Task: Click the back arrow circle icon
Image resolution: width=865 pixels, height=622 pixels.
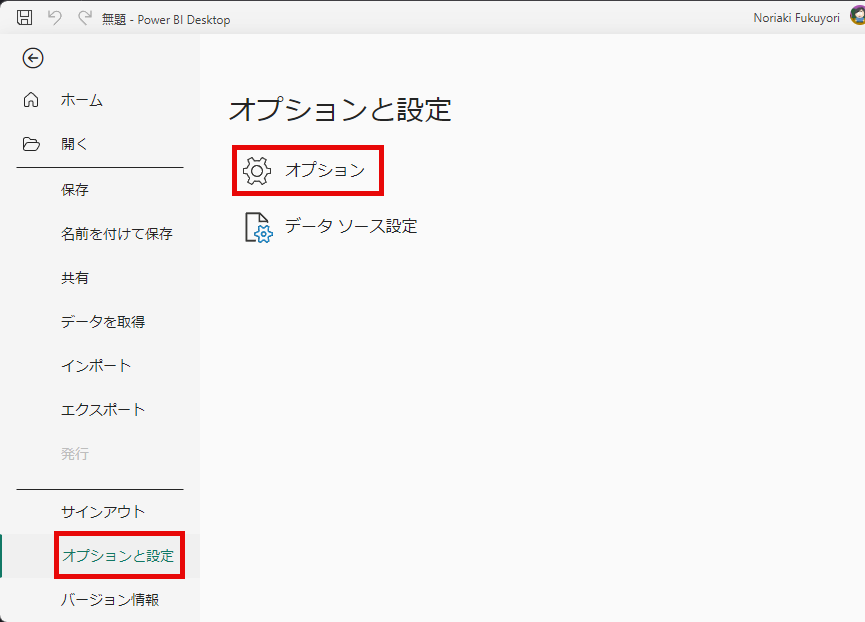Action: 33,58
